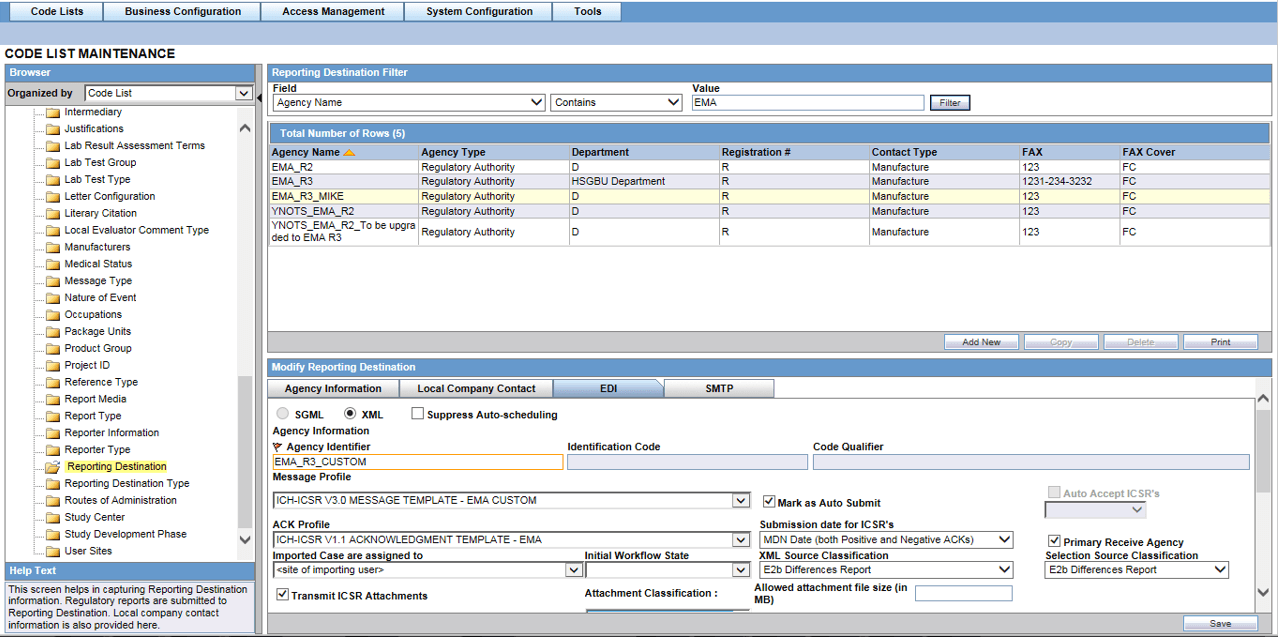Viewport: 1278px width, 637px height.
Task: Click the User Sites folder icon
Action: pos(52,552)
